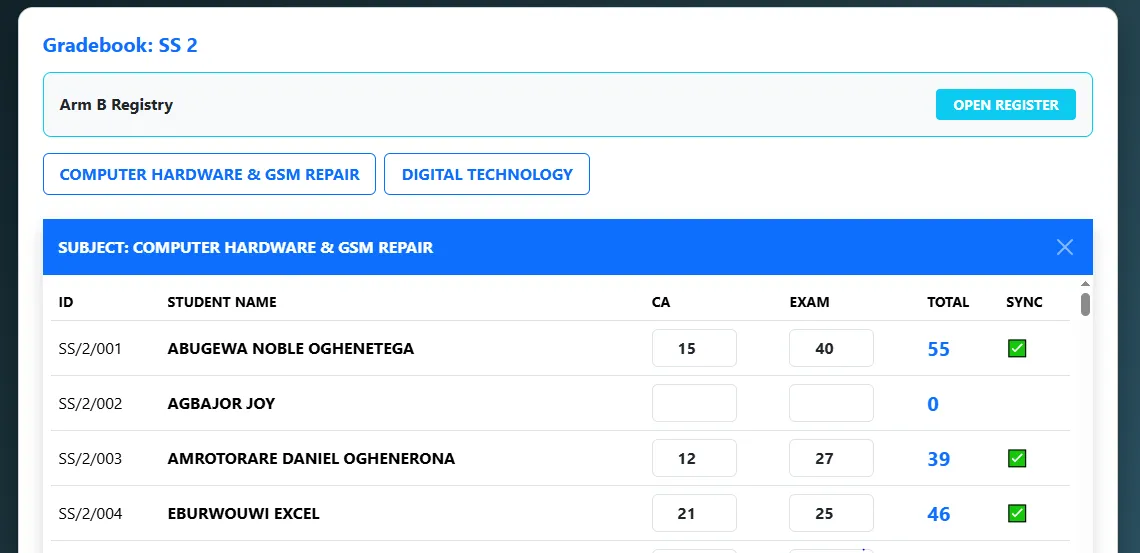Edit exam score 25 for Eburwouwi Excel
The width and height of the screenshot is (1140, 553).
click(831, 514)
